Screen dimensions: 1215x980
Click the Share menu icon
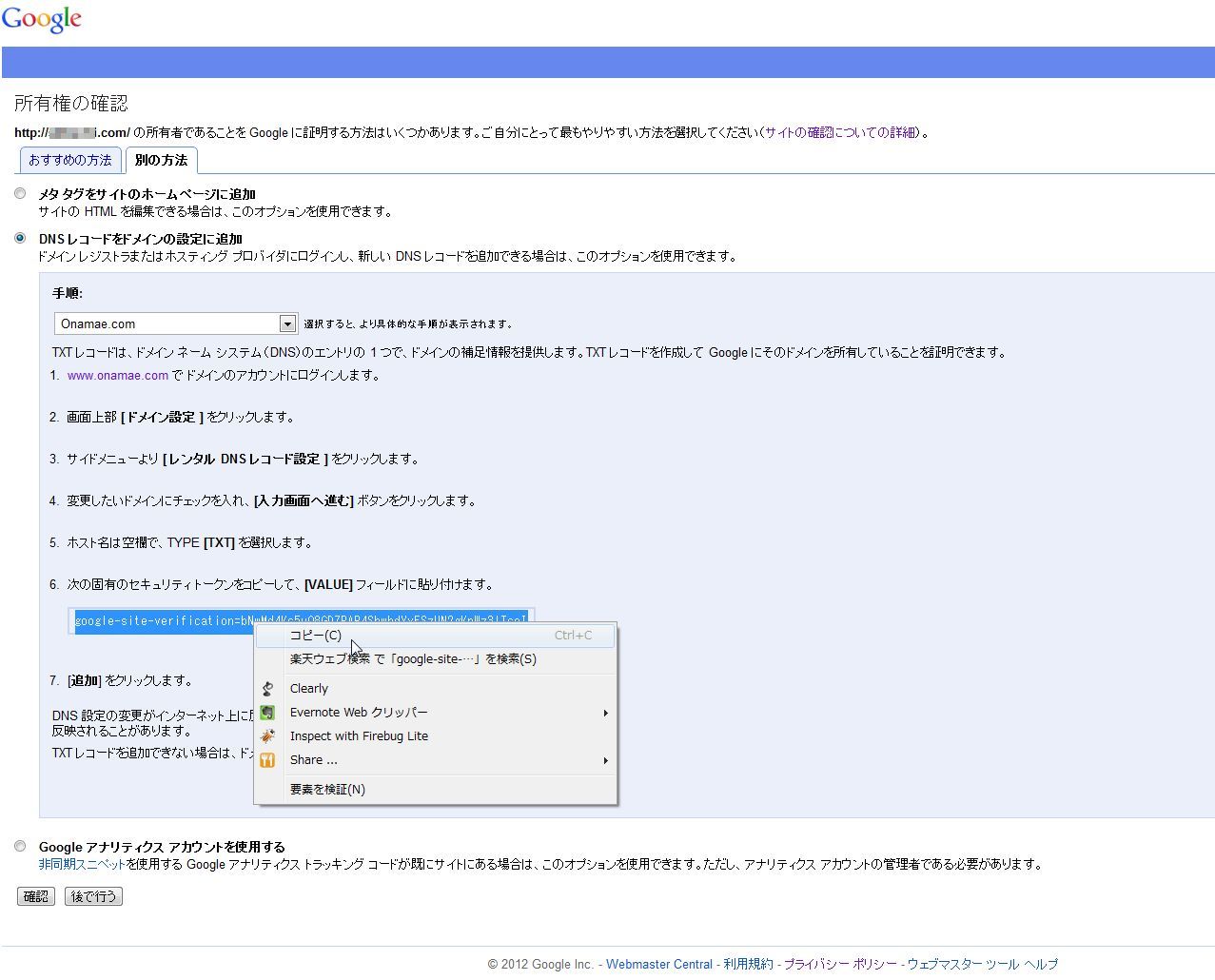268,760
